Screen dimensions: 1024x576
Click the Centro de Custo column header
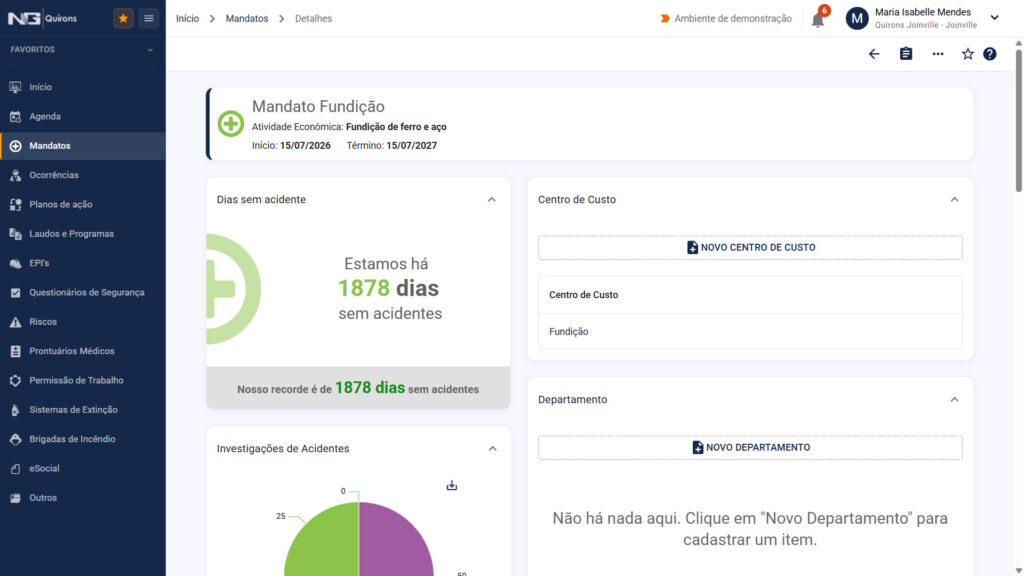(583, 295)
